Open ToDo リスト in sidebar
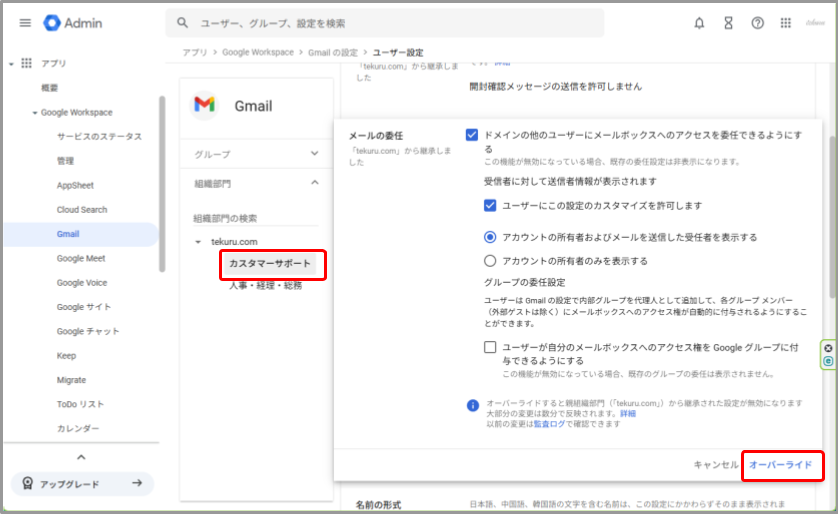 tap(80, 404)
